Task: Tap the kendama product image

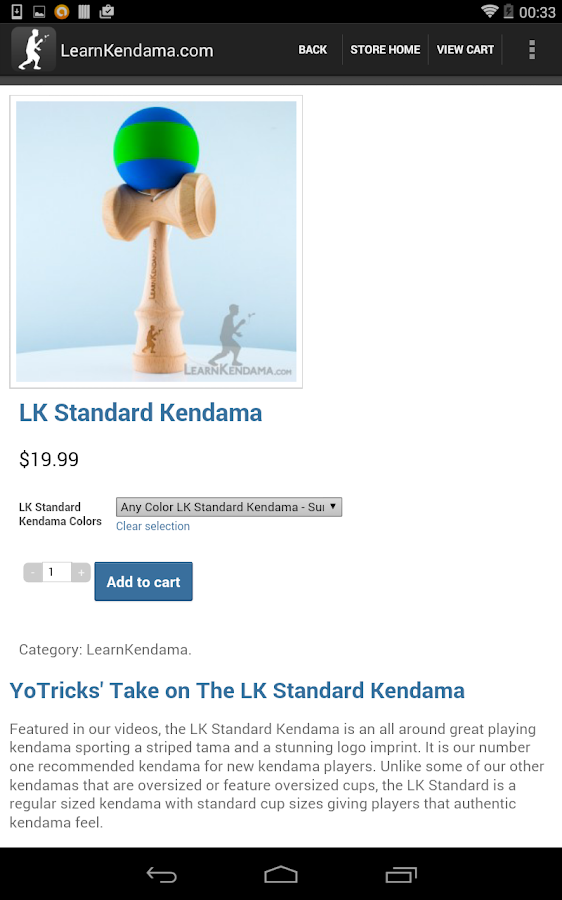Action: coord(156,242)
